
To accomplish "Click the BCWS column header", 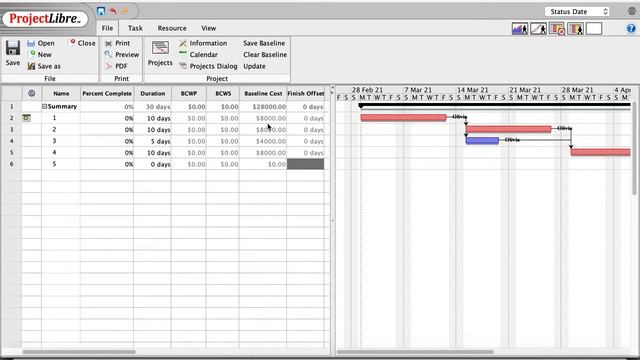I will tap(223, 93).
